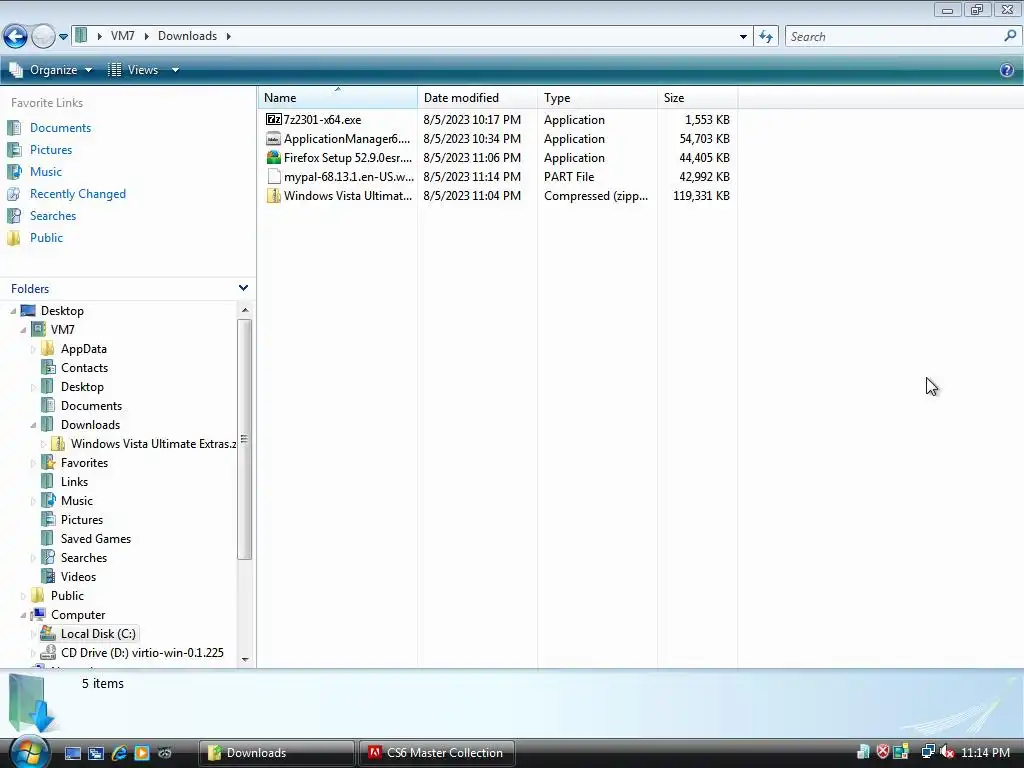Click the PART File type cell
Screen dimensions: 1024x768
569,176
